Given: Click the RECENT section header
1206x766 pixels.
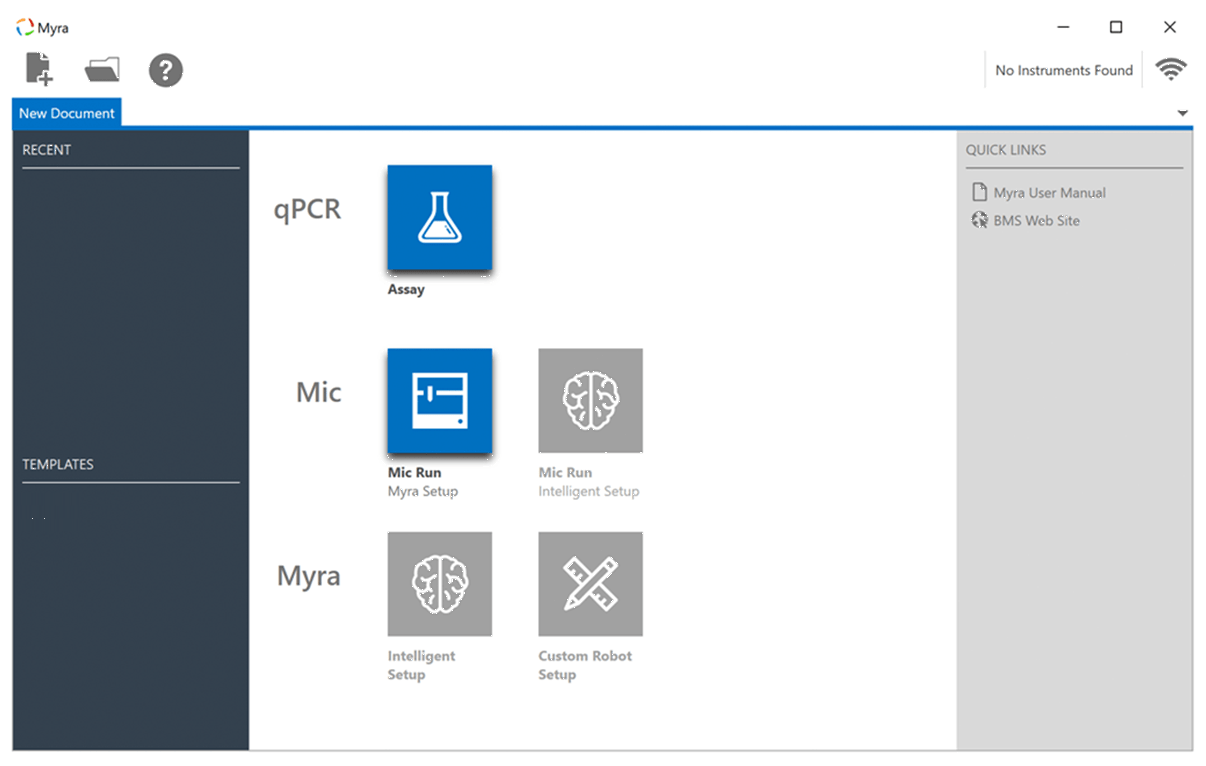Looking at the screenshot, I should click(47, 150).
